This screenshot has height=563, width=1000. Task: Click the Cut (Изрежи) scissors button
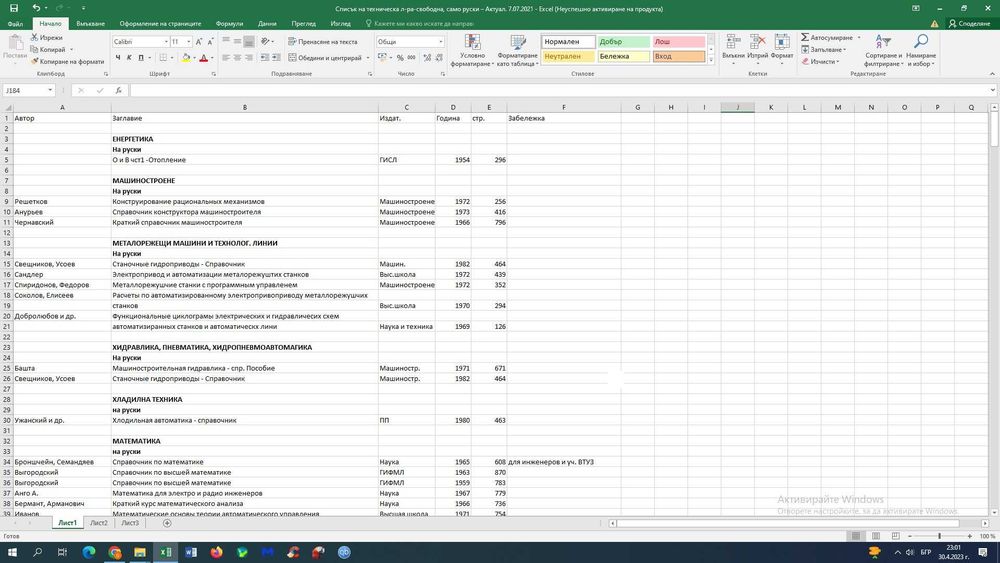coord(47,38)
